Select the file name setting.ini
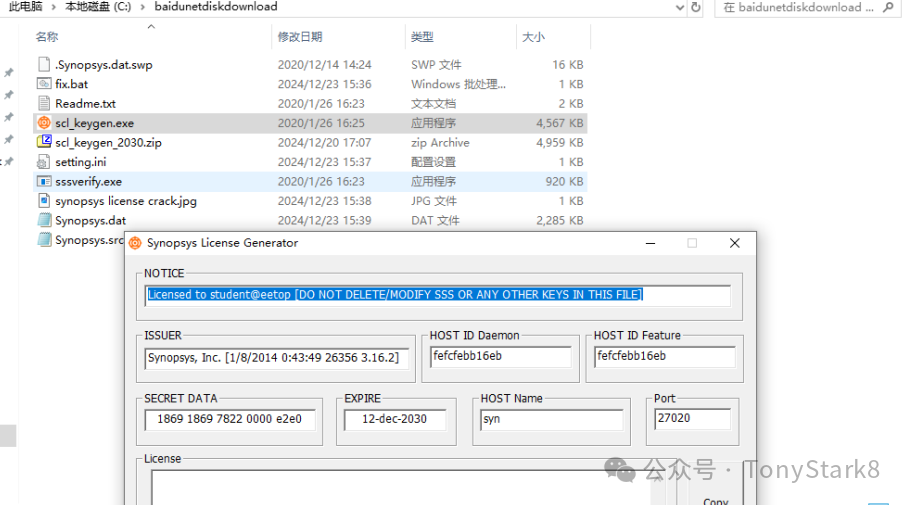The height and width of the screenshot is (505, 908). coord(80,162)
